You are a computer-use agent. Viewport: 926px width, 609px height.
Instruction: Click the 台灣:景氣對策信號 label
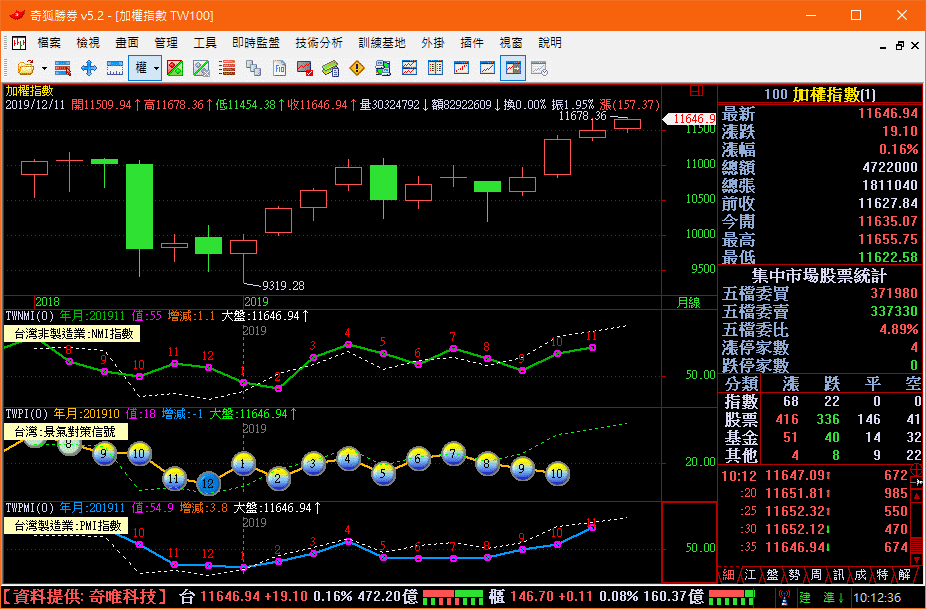(66, 432)
